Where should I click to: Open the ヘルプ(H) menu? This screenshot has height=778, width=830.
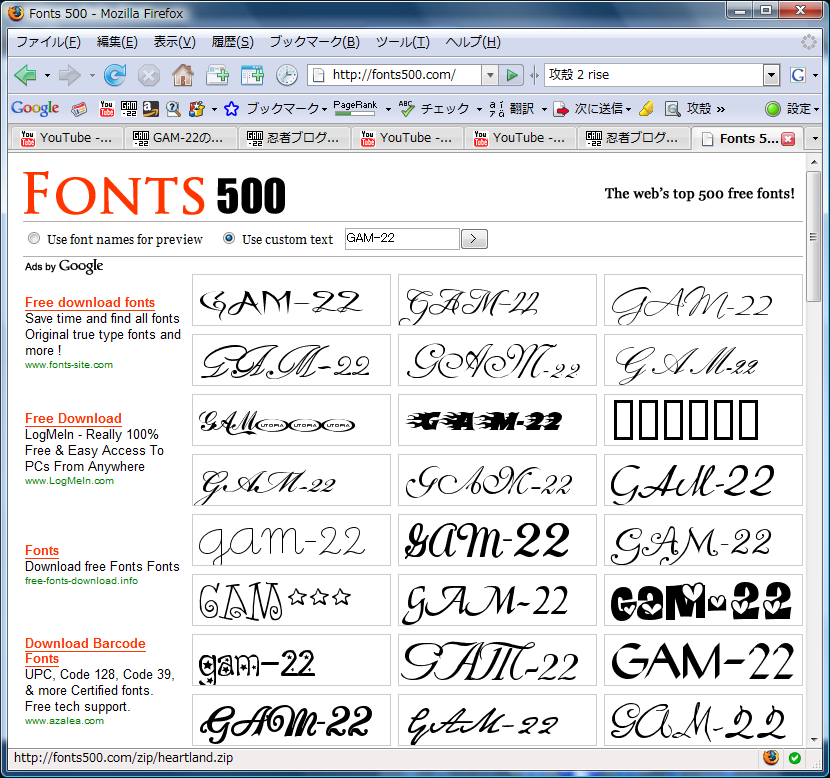pos(473,42)
